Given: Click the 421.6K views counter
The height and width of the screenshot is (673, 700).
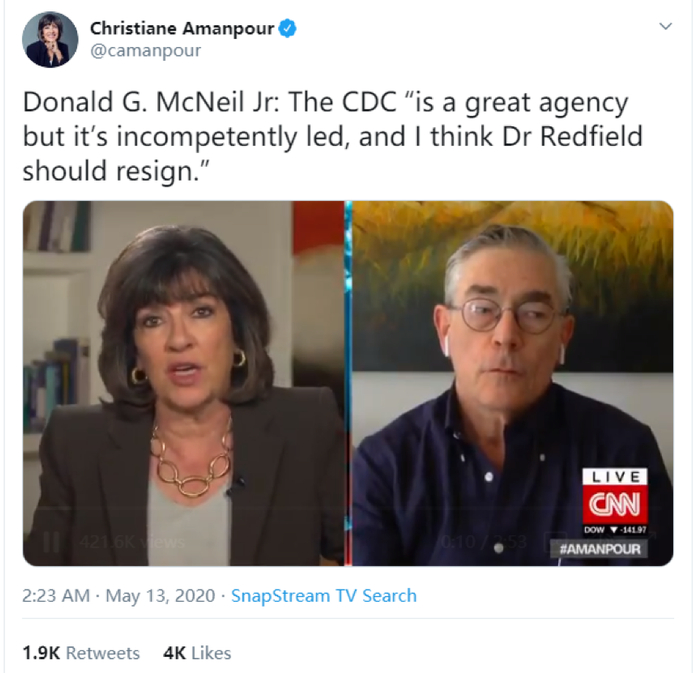Looking at the screenshot, I should (132, 542).
